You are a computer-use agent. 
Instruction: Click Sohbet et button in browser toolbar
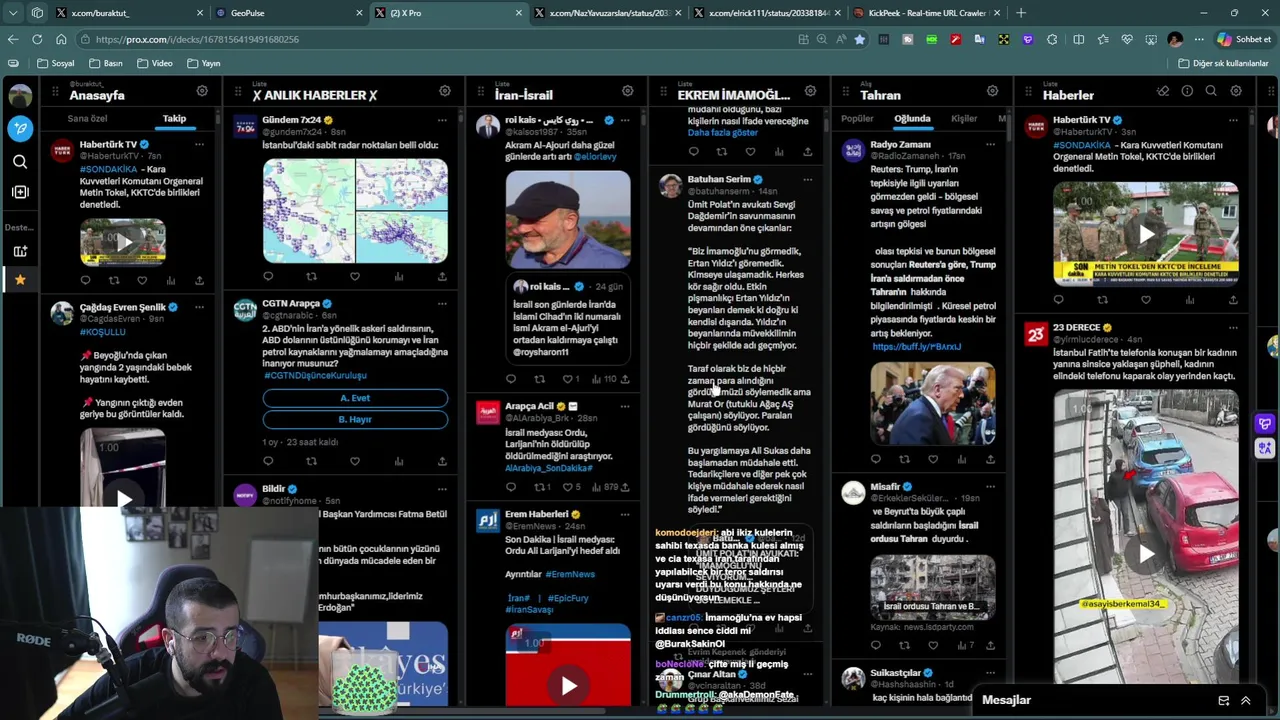pos(1243,39)
